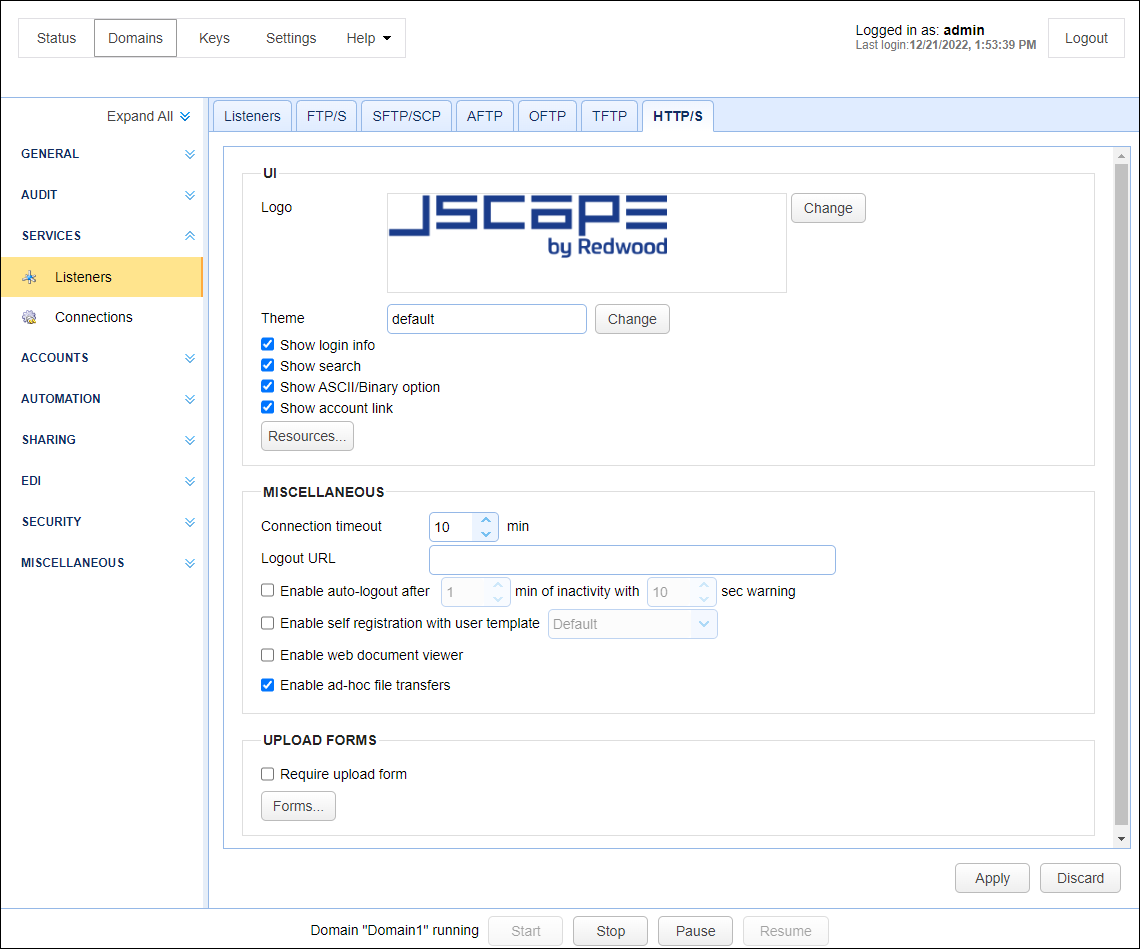Switch to the AFTP tab

tap(485, 116)
